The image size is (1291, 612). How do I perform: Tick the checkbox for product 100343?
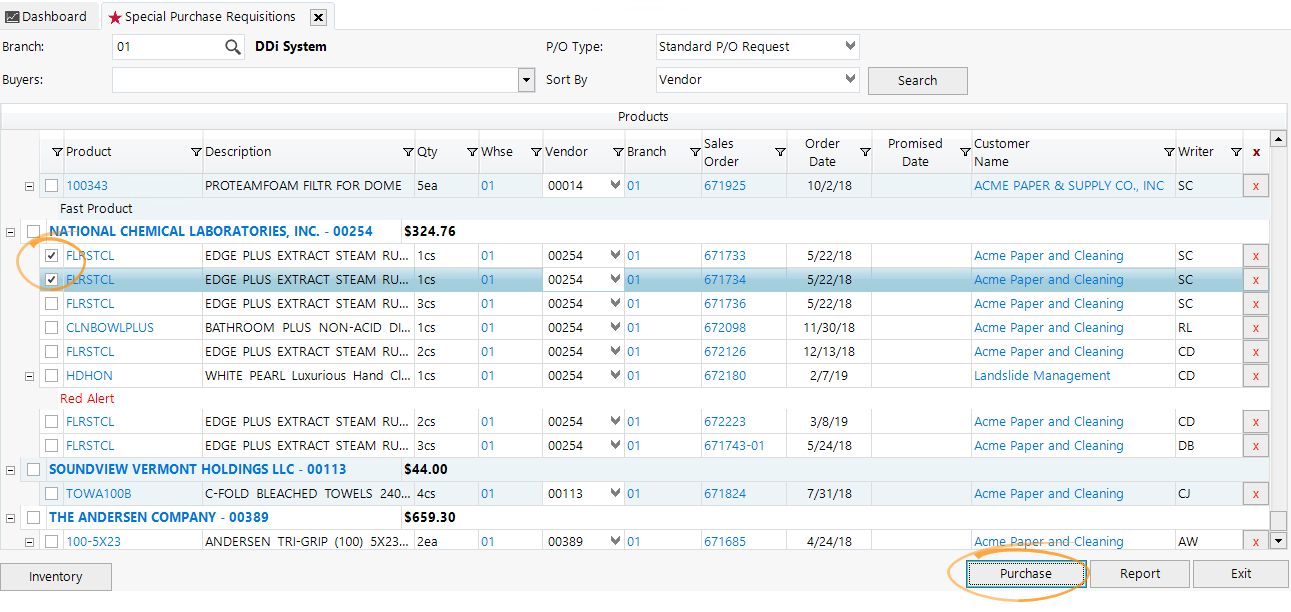[52, 186]
